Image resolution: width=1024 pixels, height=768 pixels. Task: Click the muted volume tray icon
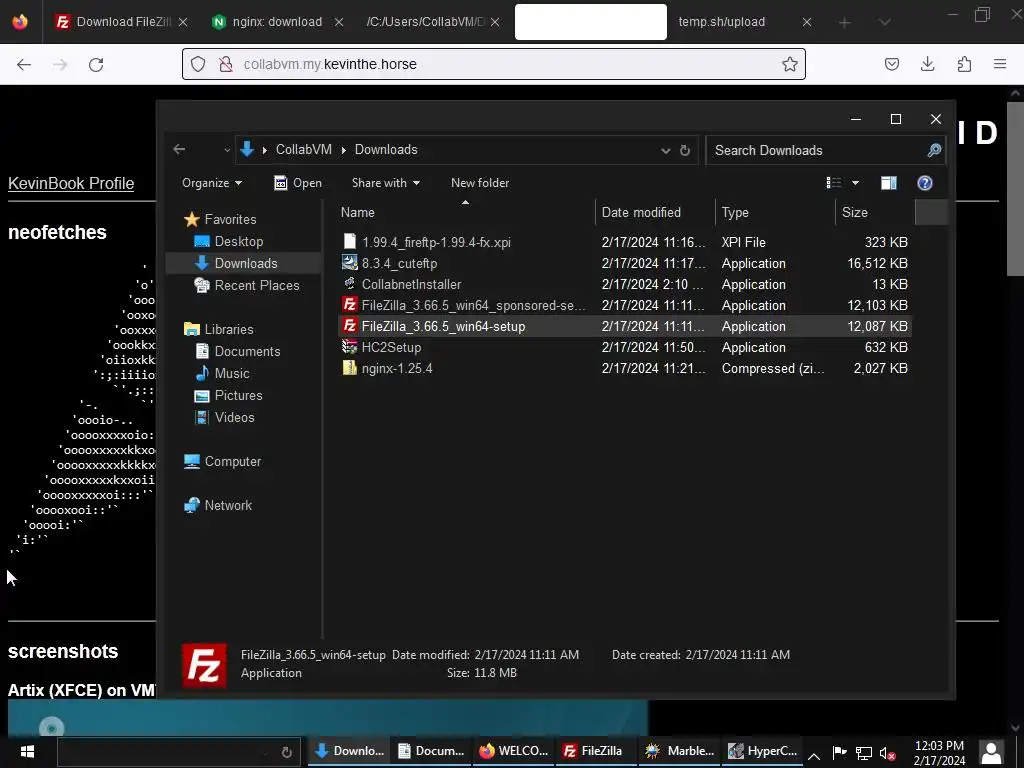[887, 754]
